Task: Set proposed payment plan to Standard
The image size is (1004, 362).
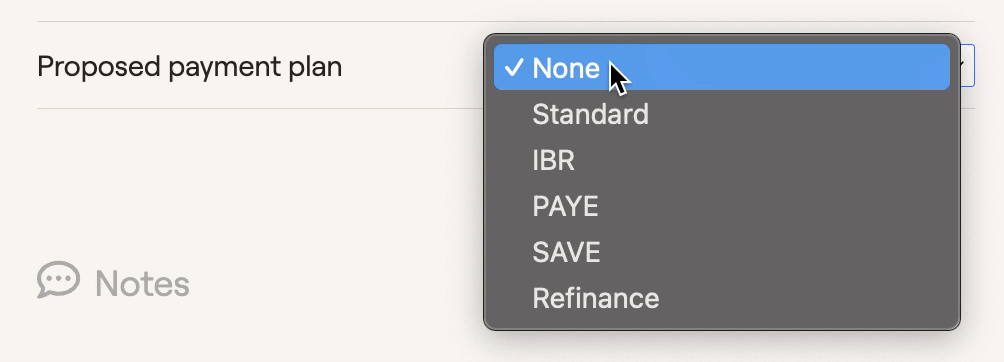Action: point(722,114)
